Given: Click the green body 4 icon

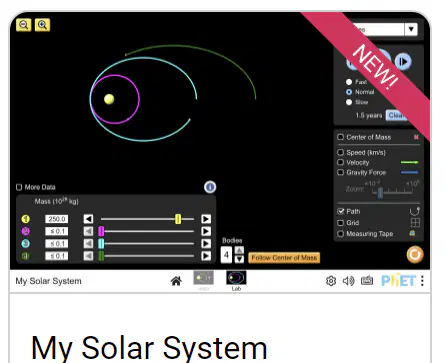Looking at the screenshot, I should click(26, 256).
